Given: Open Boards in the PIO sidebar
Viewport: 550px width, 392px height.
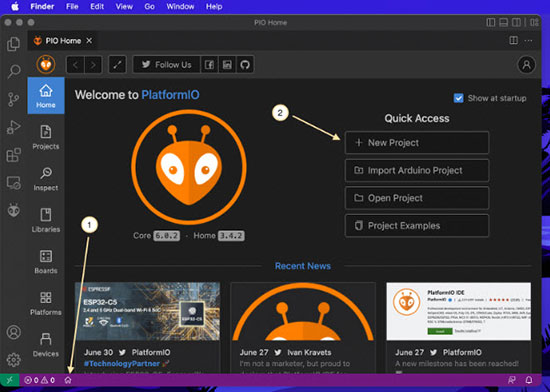Looking at the screenshot, I should [46, 262].
